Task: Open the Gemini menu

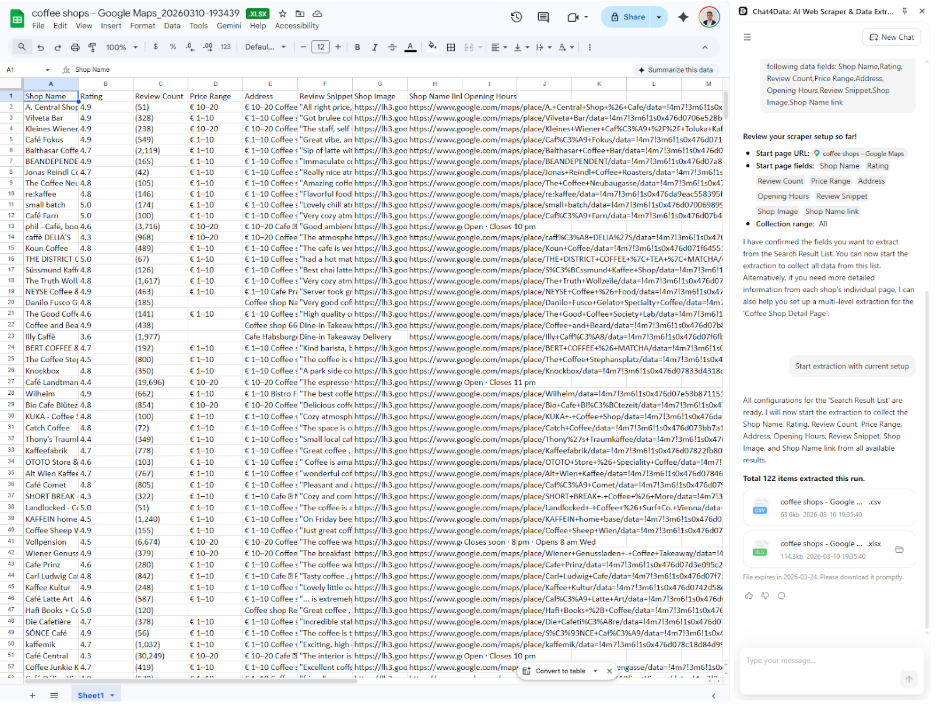Action: (x=229, y=26)
